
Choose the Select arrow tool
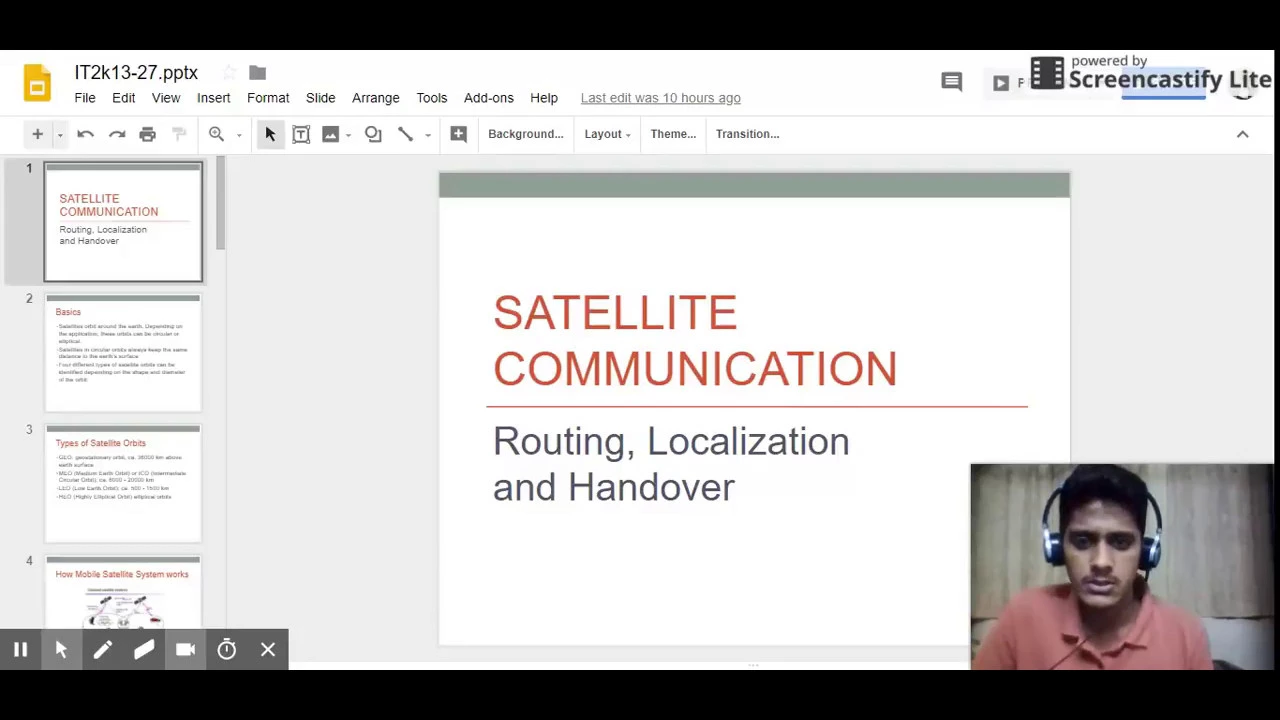point(270,134)
